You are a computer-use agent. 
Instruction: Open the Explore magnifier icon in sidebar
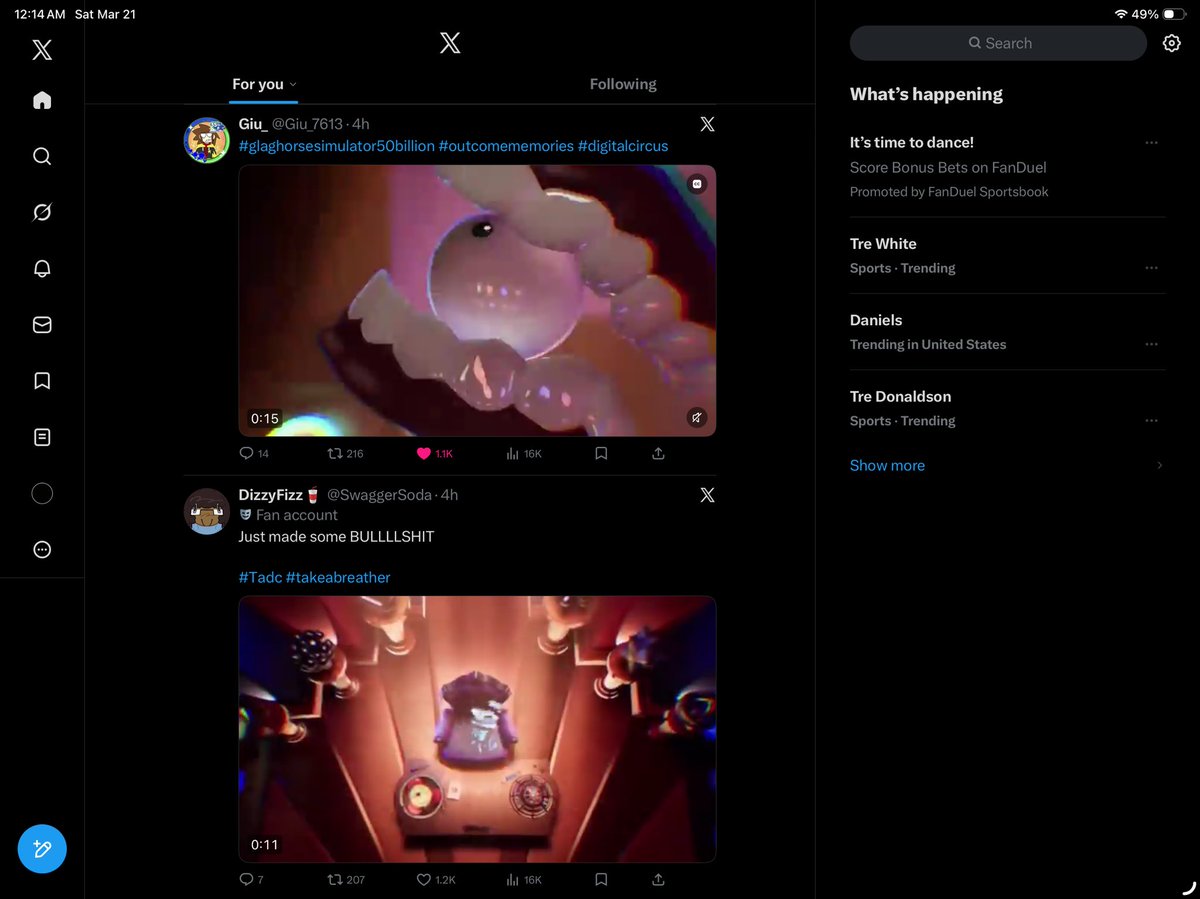pyautogui.click(x=42, y=156)
